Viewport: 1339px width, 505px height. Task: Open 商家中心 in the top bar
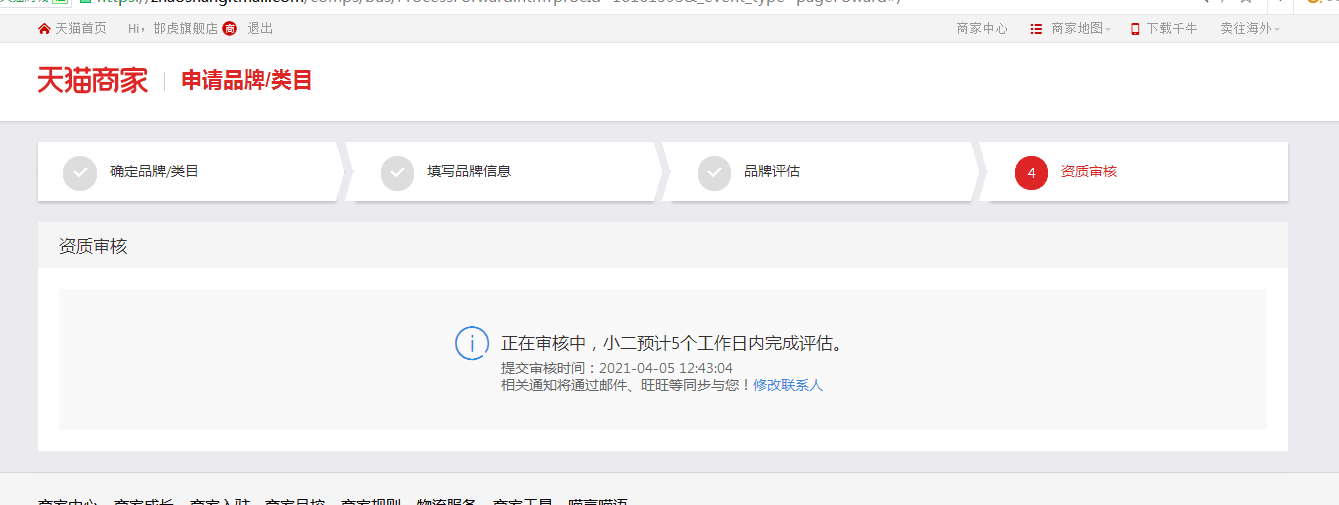click(982, 29)
